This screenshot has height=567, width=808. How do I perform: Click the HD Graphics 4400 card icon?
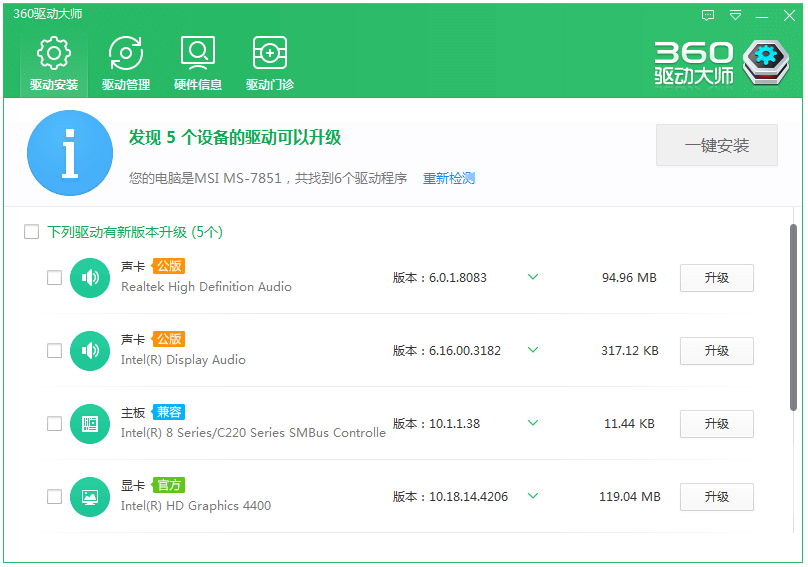90,497
